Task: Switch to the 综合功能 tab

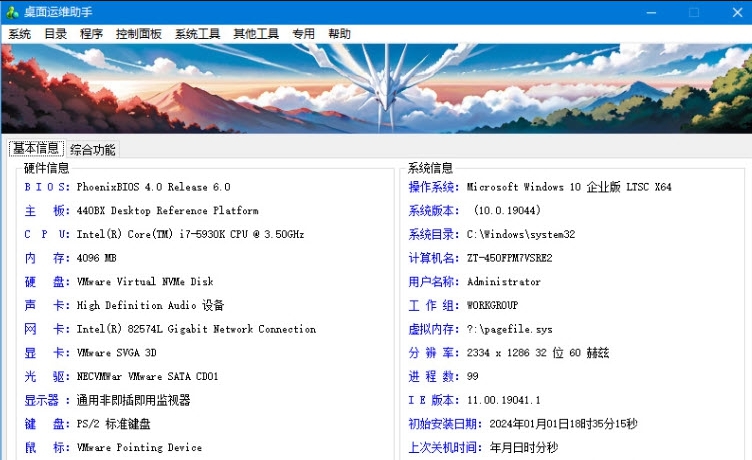Action: pyautogui.click(x=93, y=150)
